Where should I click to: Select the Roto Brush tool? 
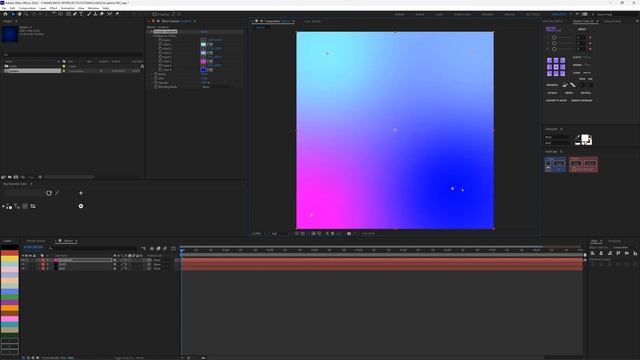[x=109, y=14]
